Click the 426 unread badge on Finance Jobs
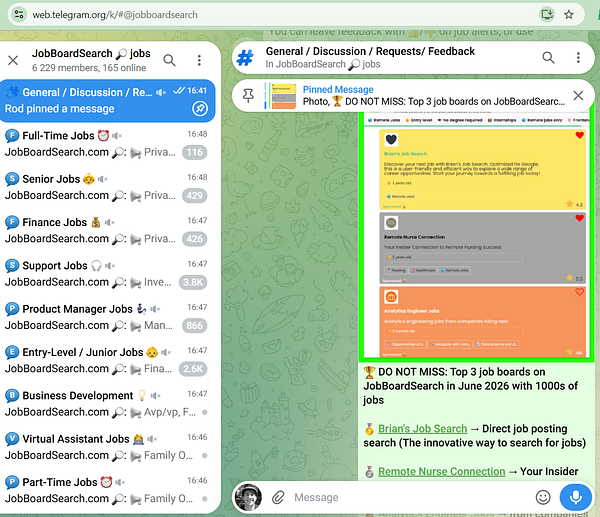The width and height of the screenshot is (600, 517). tap(195, 239)
